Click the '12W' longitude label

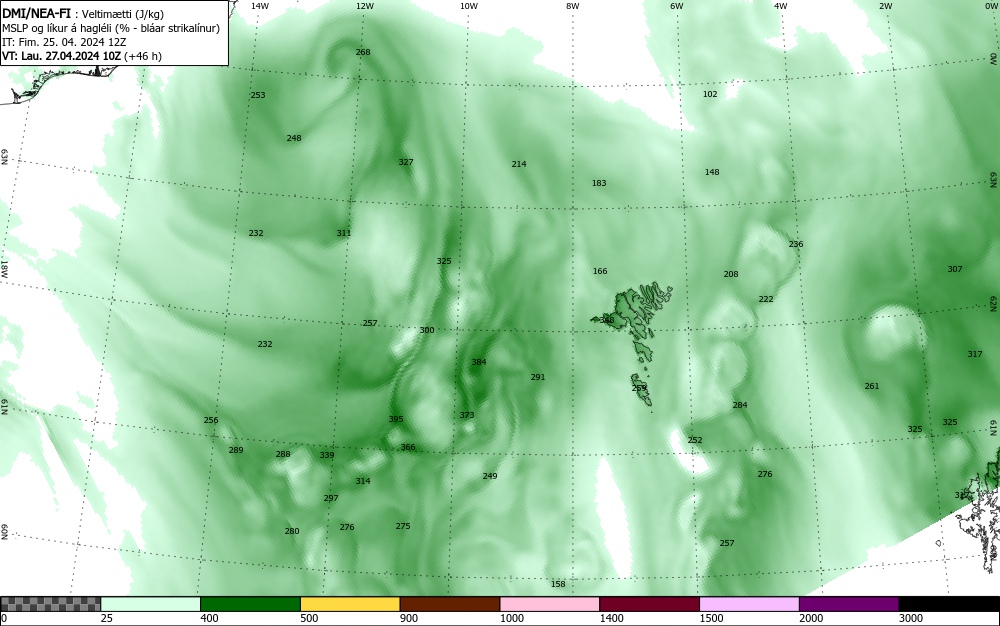point(364,6)
